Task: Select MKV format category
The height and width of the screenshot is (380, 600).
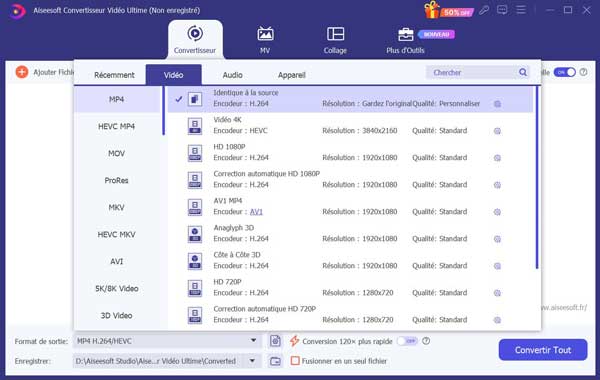Action: tap(117, 207)
